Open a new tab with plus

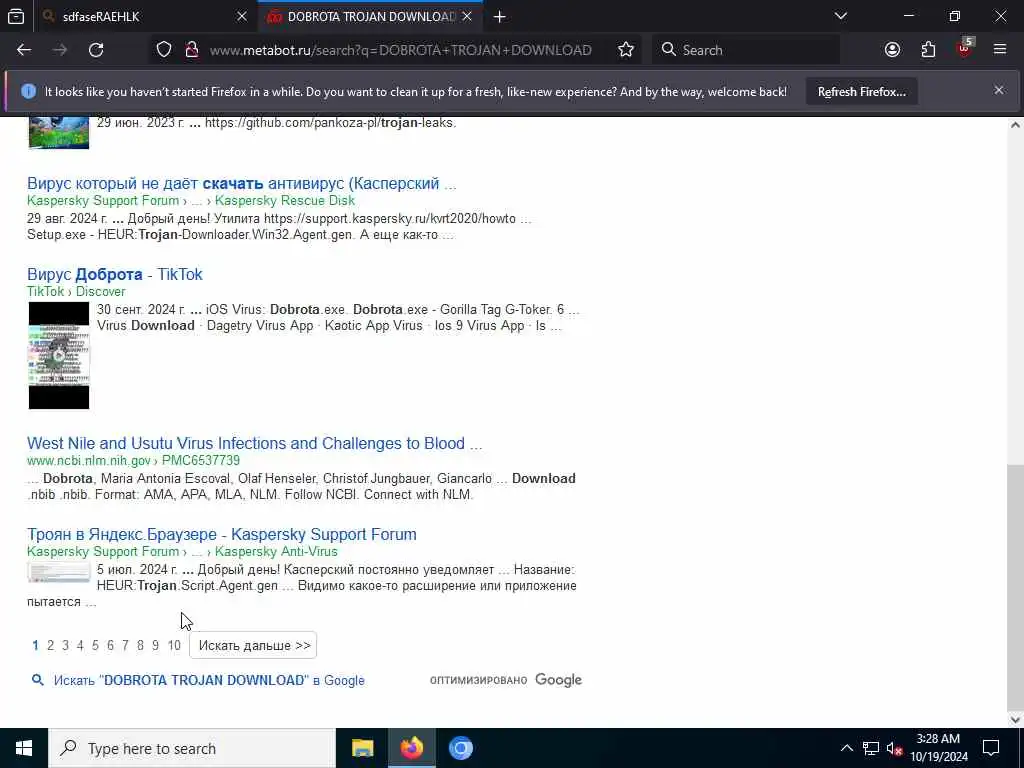click(500, 17)
